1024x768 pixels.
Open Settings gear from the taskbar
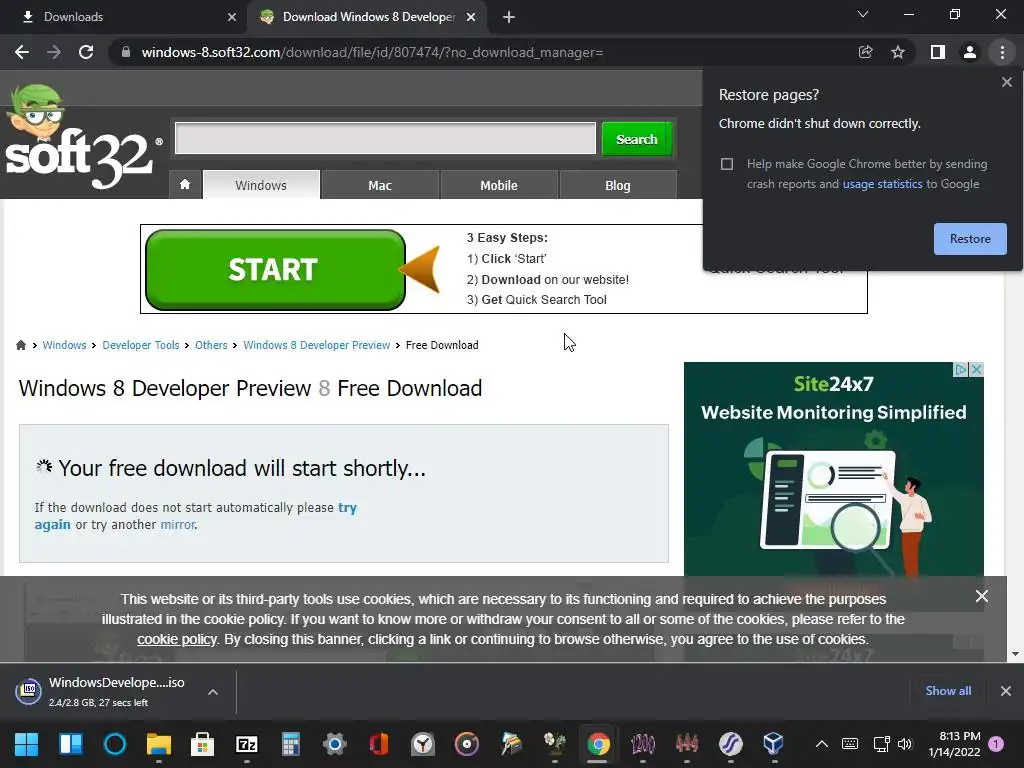click(x=334, y=744)
